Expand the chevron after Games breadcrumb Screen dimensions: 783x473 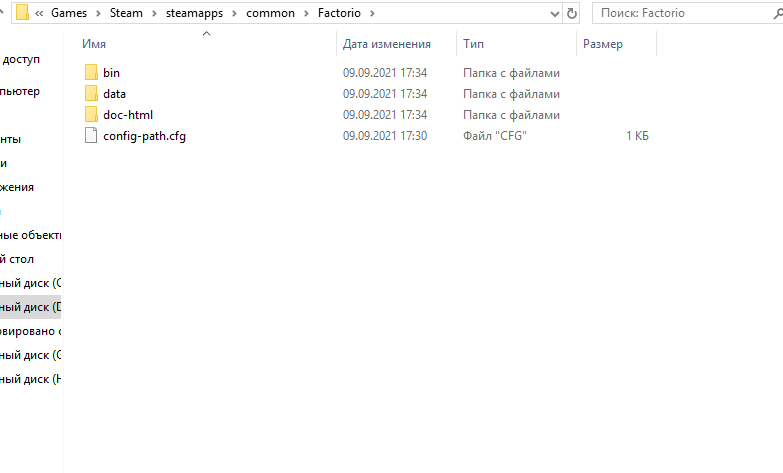(x=98, y=13)
